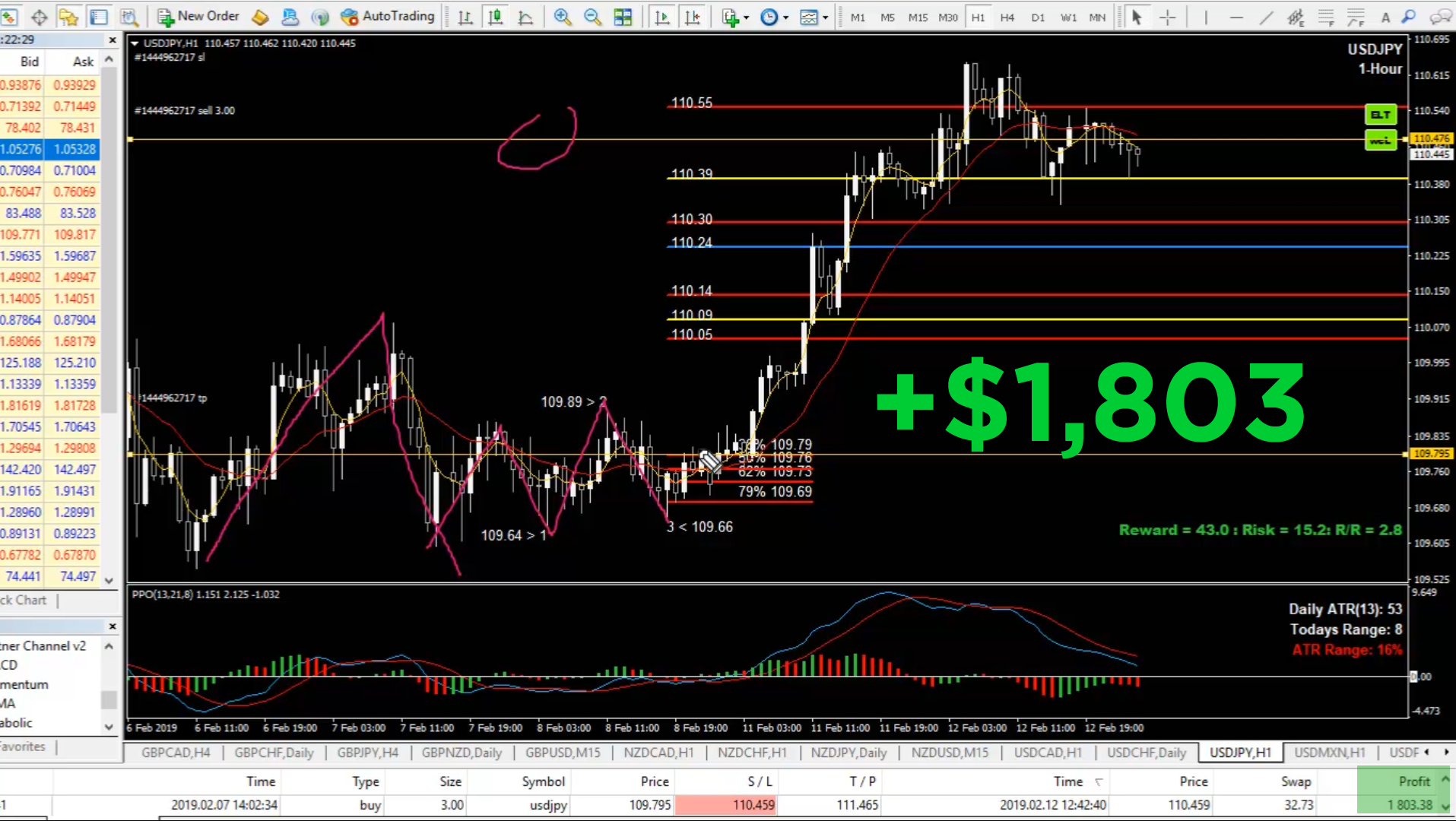Open the search magnifier icon
The height and width of the screenshot is (821, 1456).
click(x=1409, y=17)
